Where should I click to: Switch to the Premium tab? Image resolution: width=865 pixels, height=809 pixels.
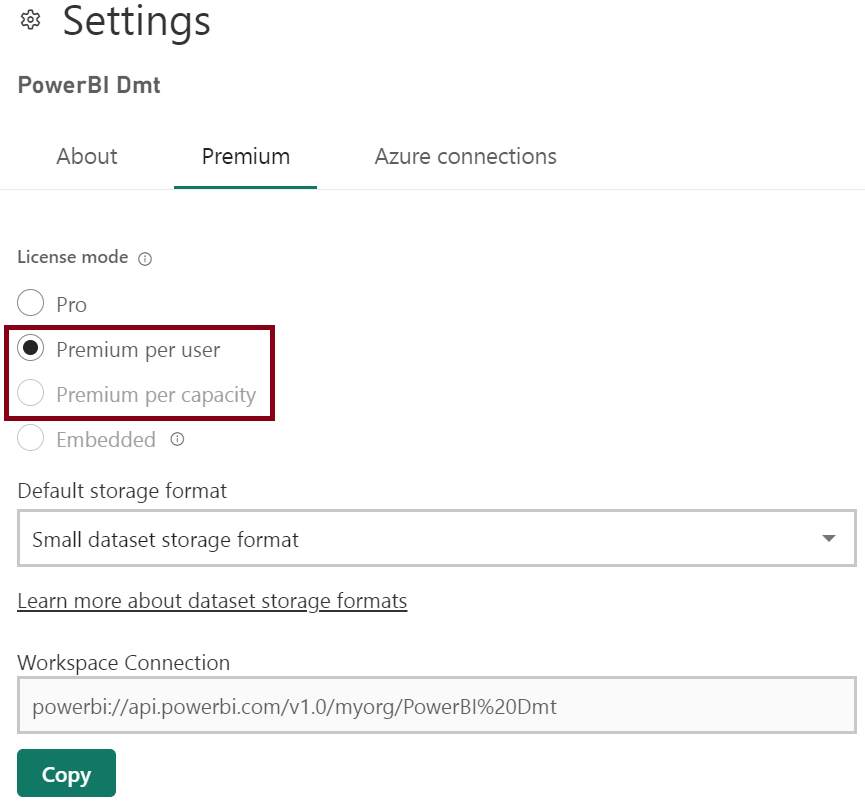[x=245, y=157]
